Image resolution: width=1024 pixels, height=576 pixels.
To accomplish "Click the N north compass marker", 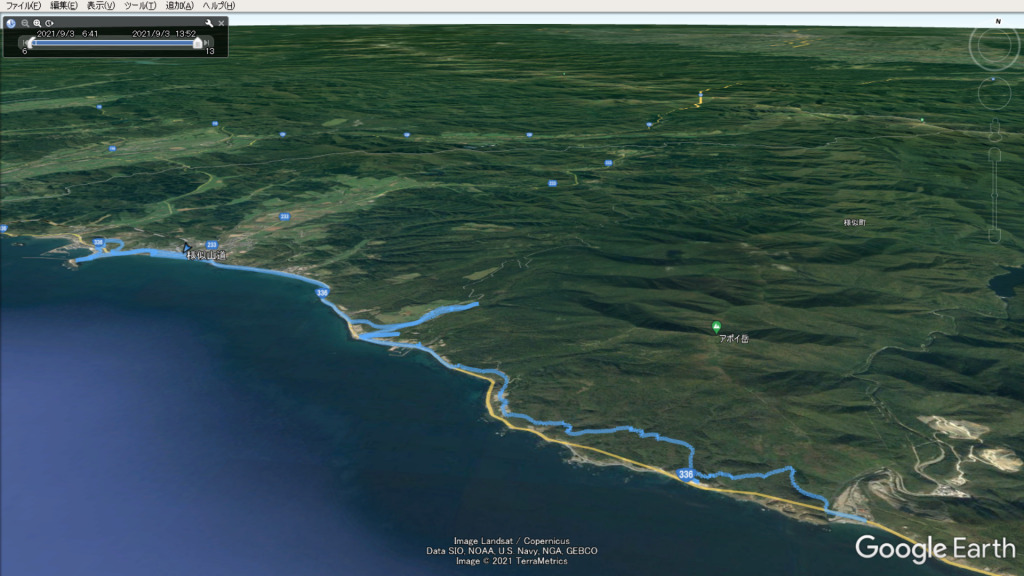I will pyautogui.click(x=997, y=21).
